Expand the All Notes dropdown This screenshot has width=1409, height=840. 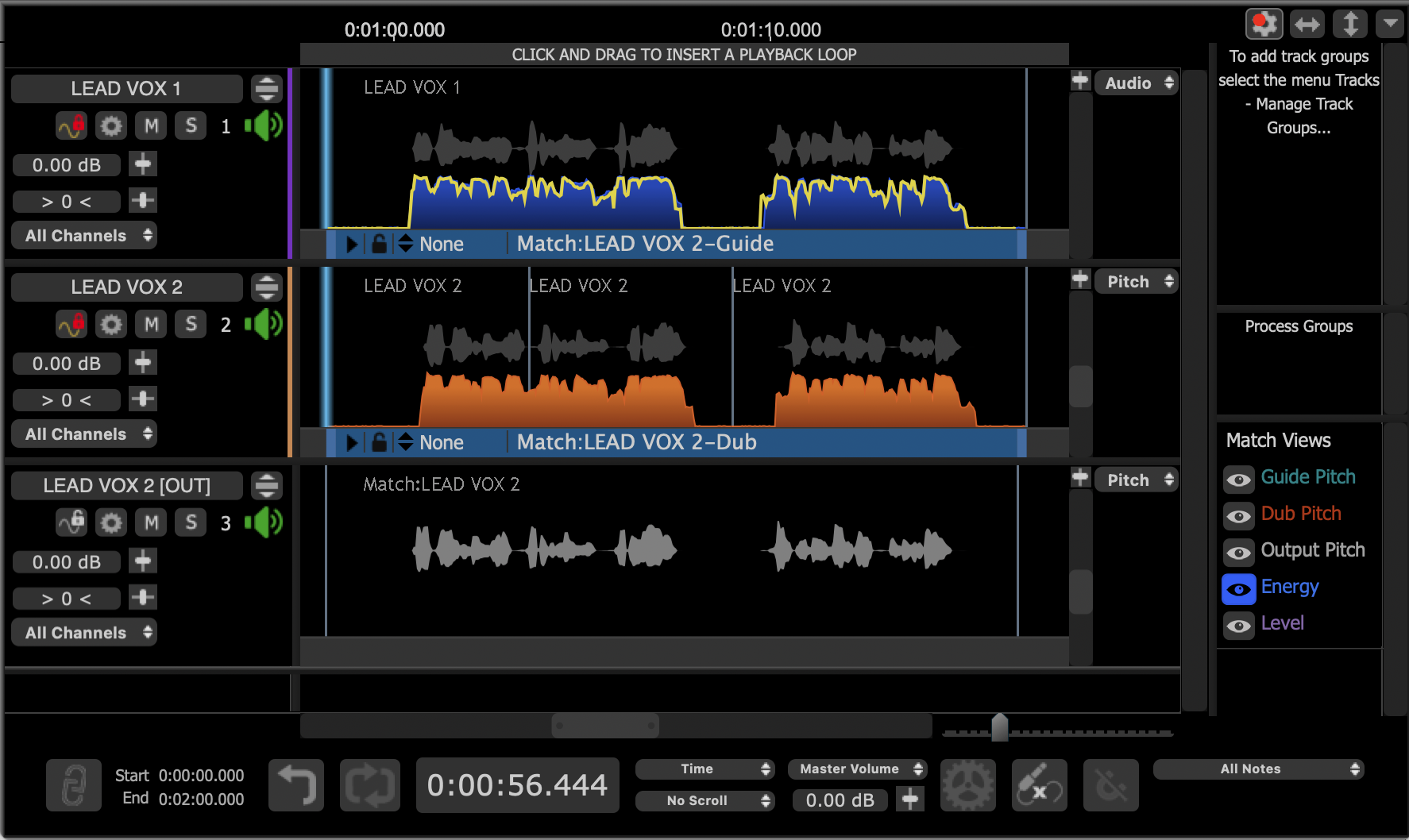pos(1257,769)
